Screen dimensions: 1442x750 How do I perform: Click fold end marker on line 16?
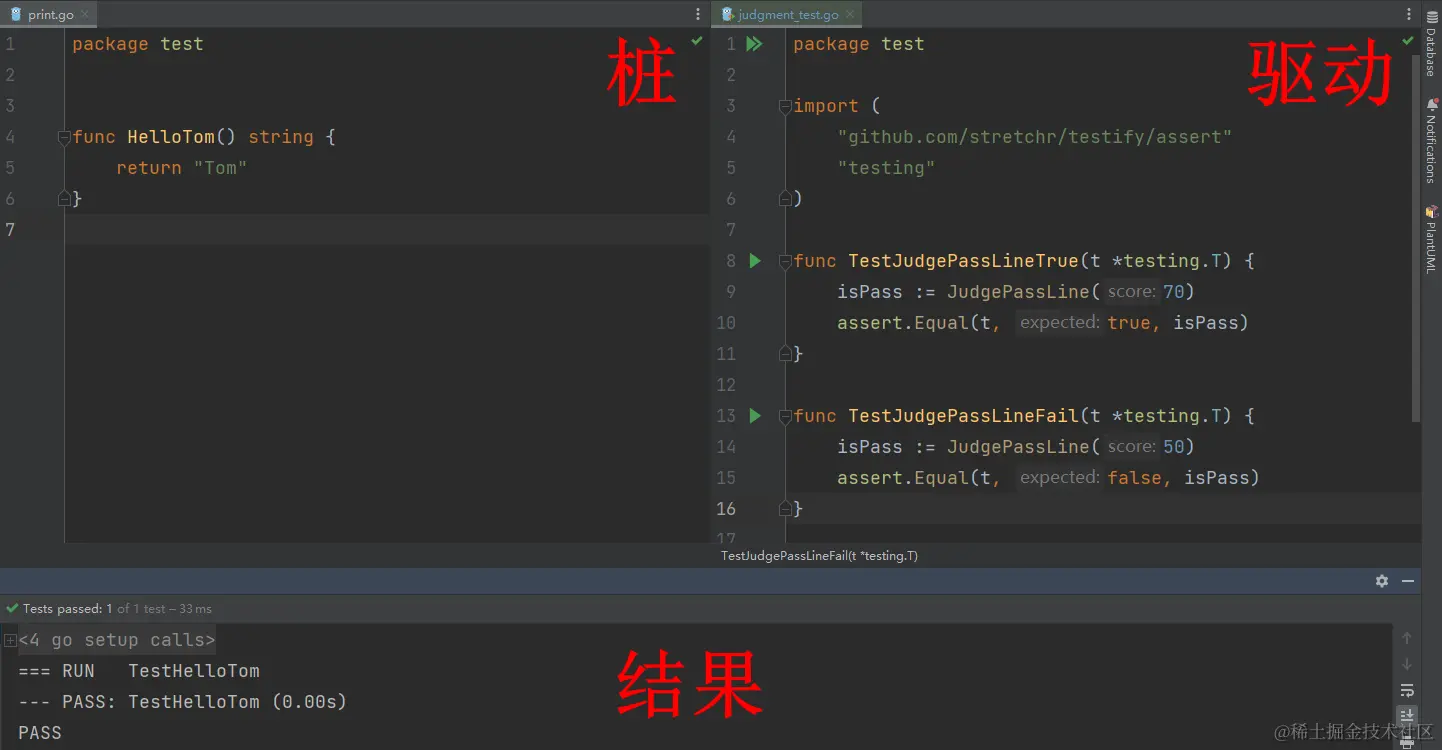785,509
